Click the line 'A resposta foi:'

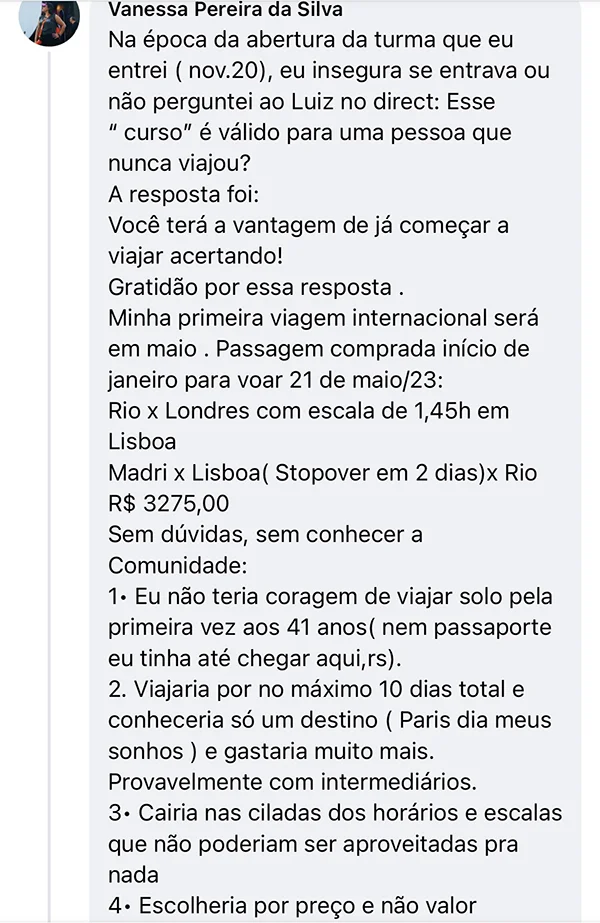(x=183, y=194)
